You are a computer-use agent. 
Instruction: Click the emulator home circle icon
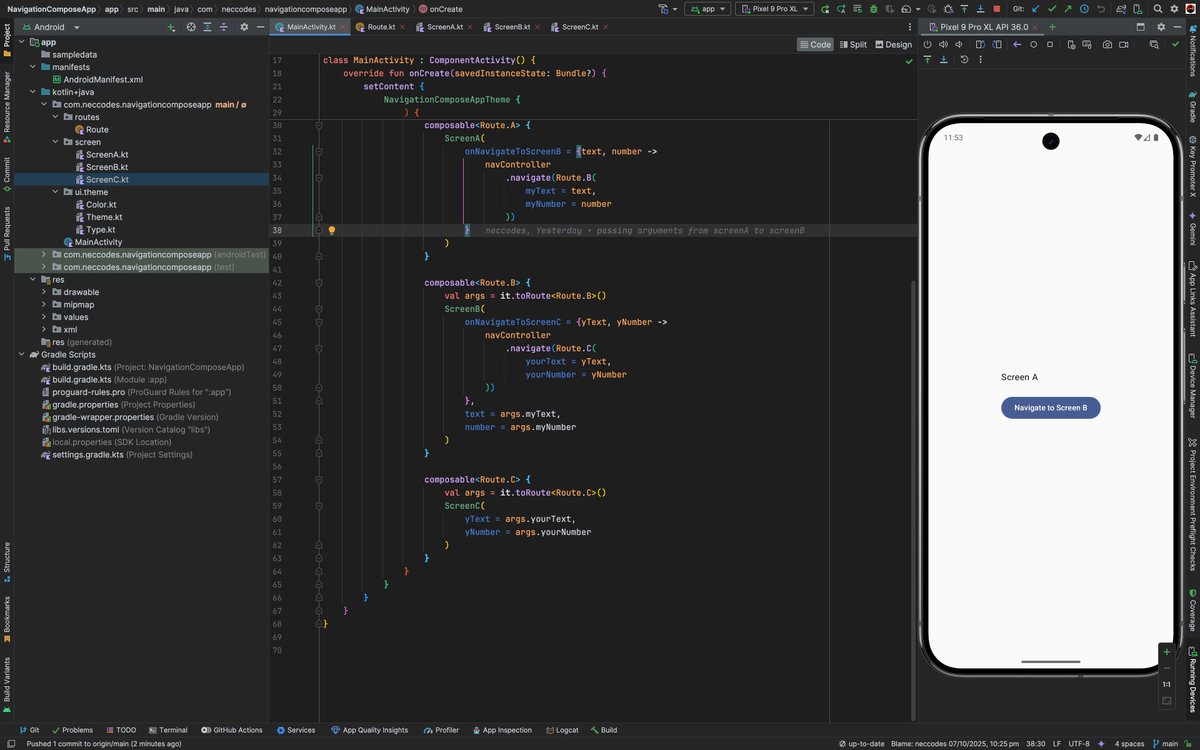tap(1033, 44)
